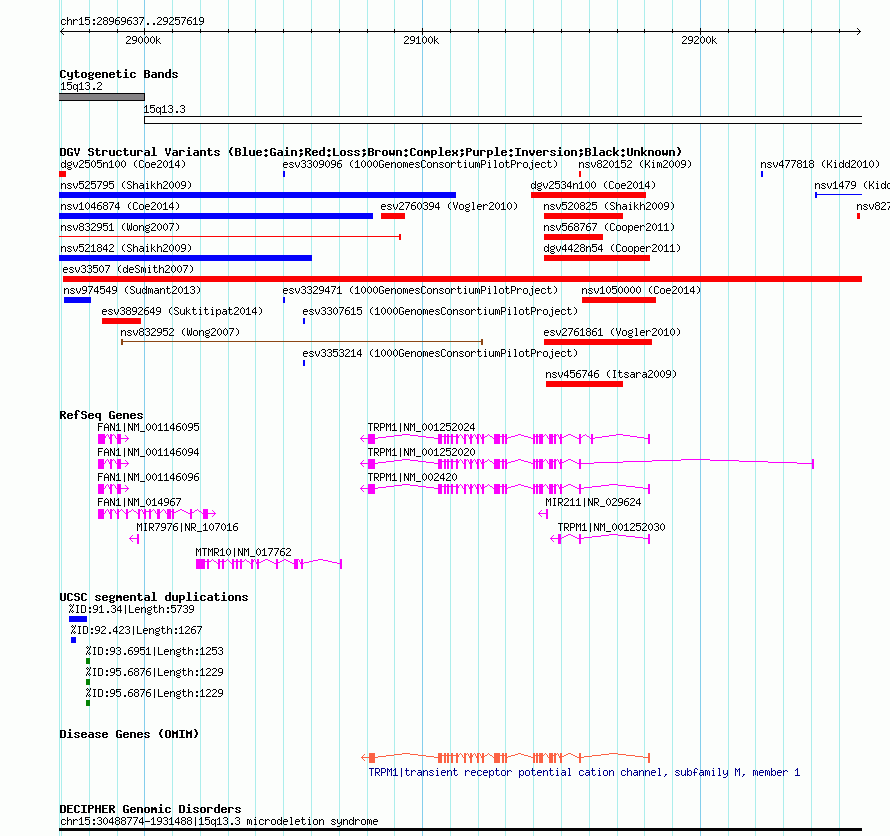Click the FAN1|NM_014967 transcript glyph
The image size is (890, 836).
pyautogui.click(x=157, y=514)
